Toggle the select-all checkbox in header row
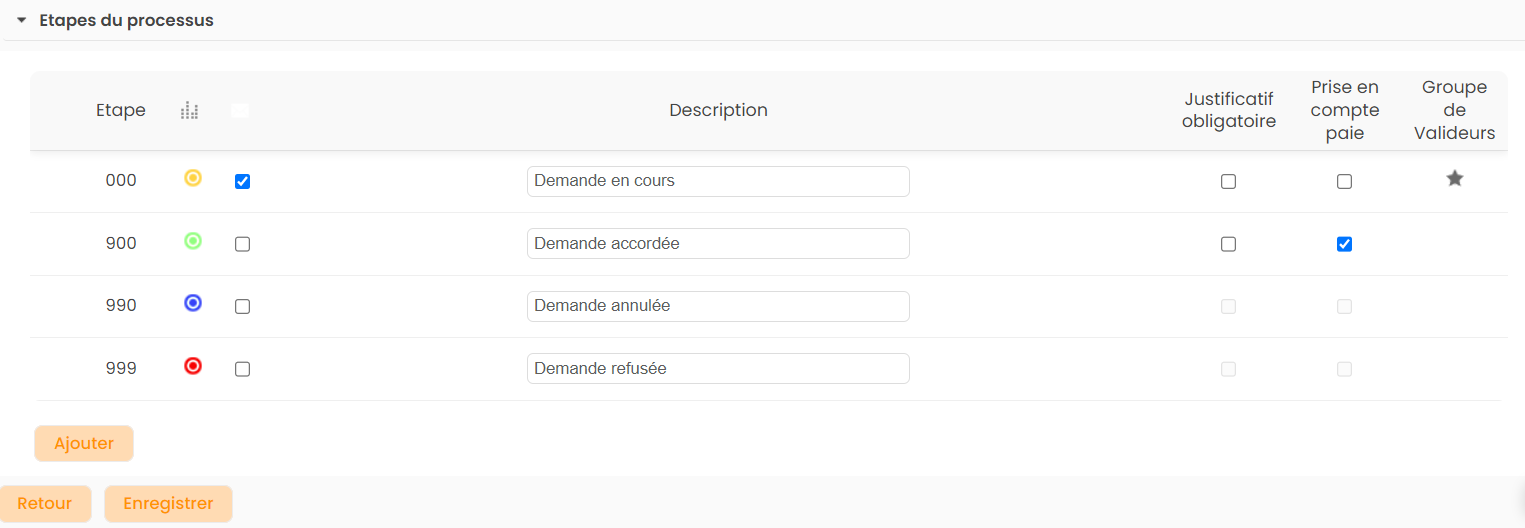1525x528 pixels. (240, 111)
